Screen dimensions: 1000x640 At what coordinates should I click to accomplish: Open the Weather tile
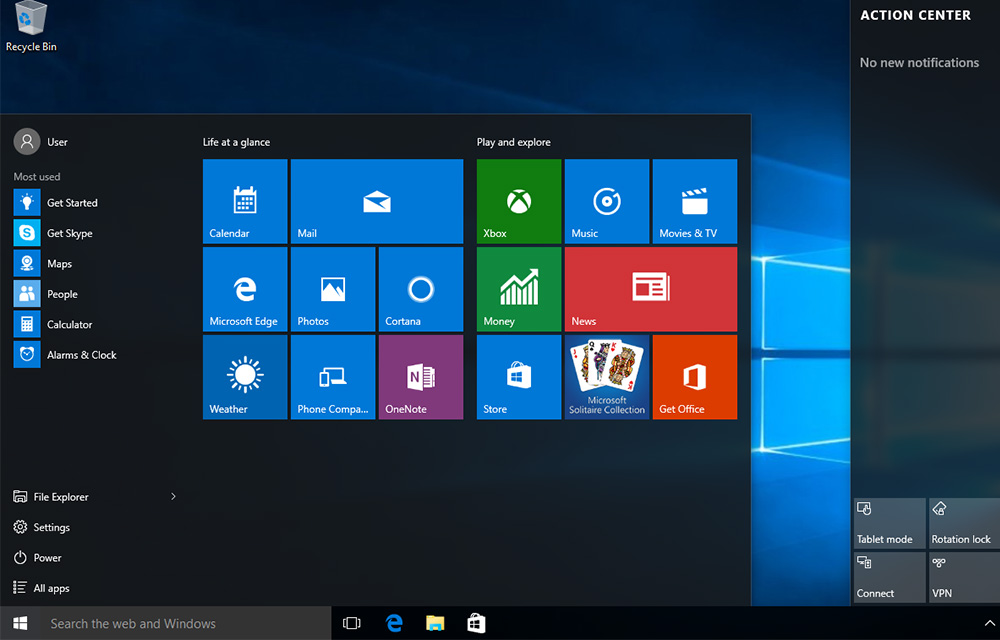244,377
